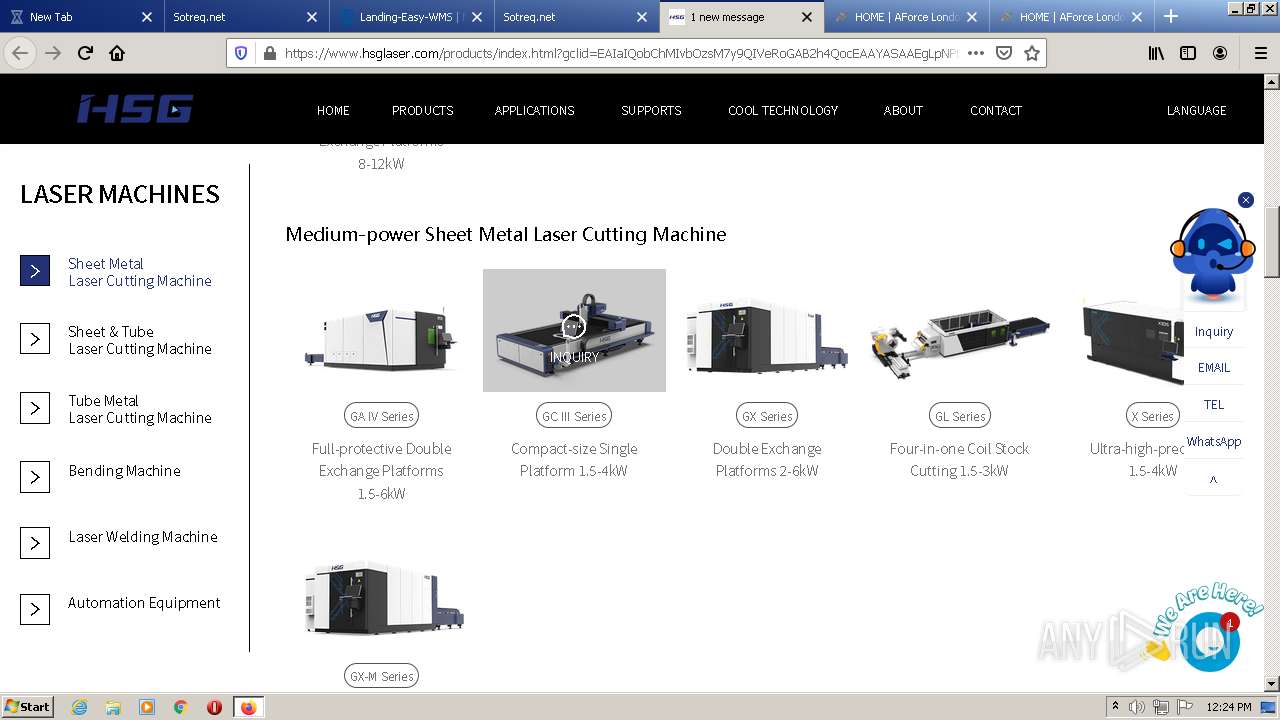
Task: Click the Pocket save icon
Action: (1004, 53)
